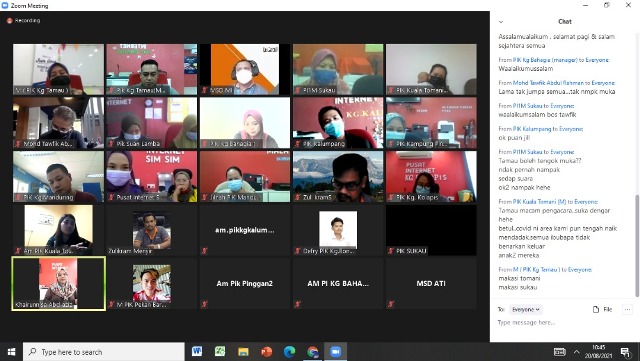Click the muted mic icon on MSD ATI tile
Image resolution: width=640 pixels, height=361 pixels.
[x=391, y=304]
